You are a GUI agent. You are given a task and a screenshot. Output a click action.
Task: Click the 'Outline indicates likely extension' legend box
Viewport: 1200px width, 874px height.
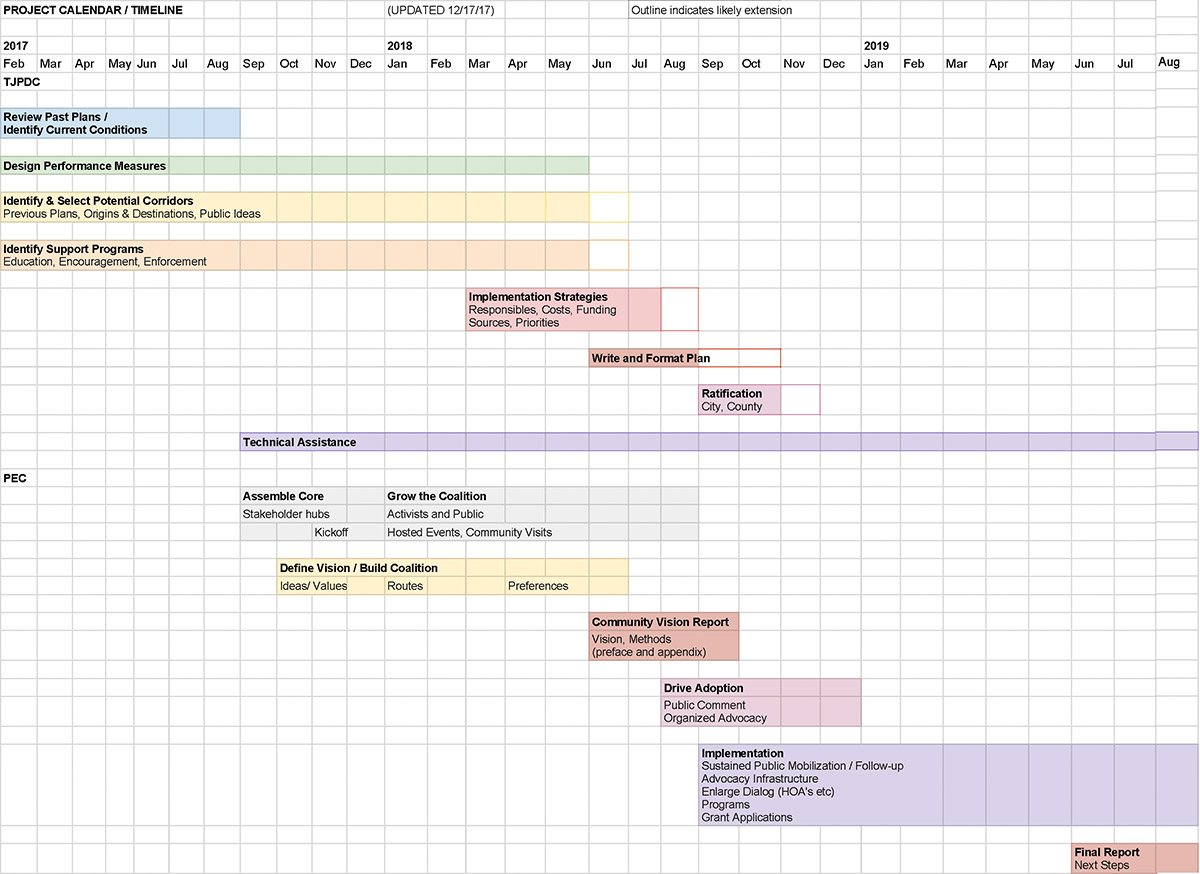pyautogui.click(x=724, y=11)
